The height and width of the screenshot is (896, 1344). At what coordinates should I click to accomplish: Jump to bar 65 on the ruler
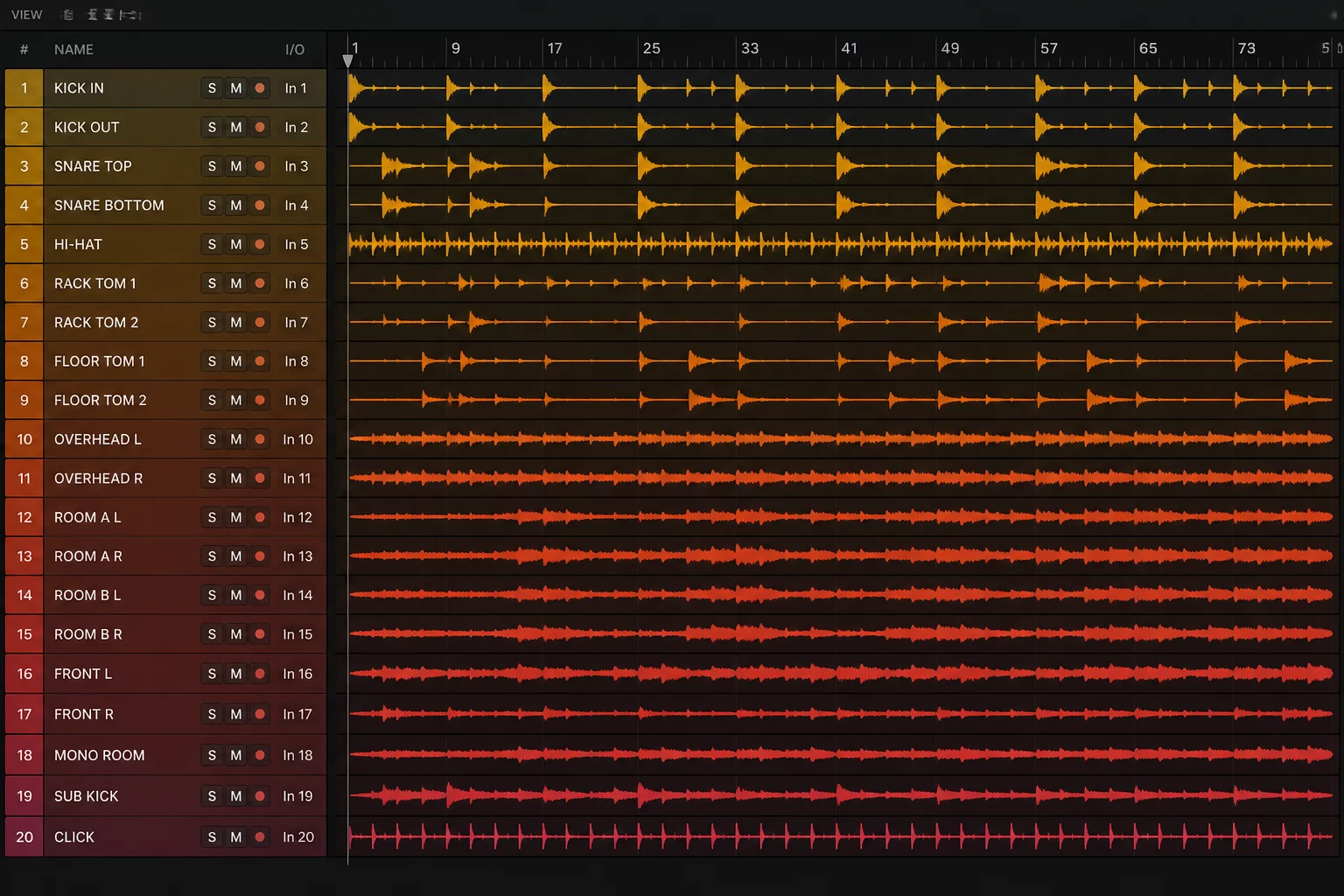click(x=1148, y=49)
